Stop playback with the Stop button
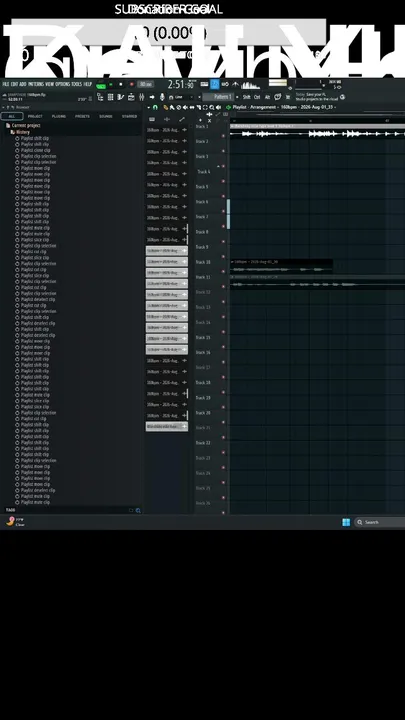The image size is (405, 720). pyautogui.click(x=121, y=84)
